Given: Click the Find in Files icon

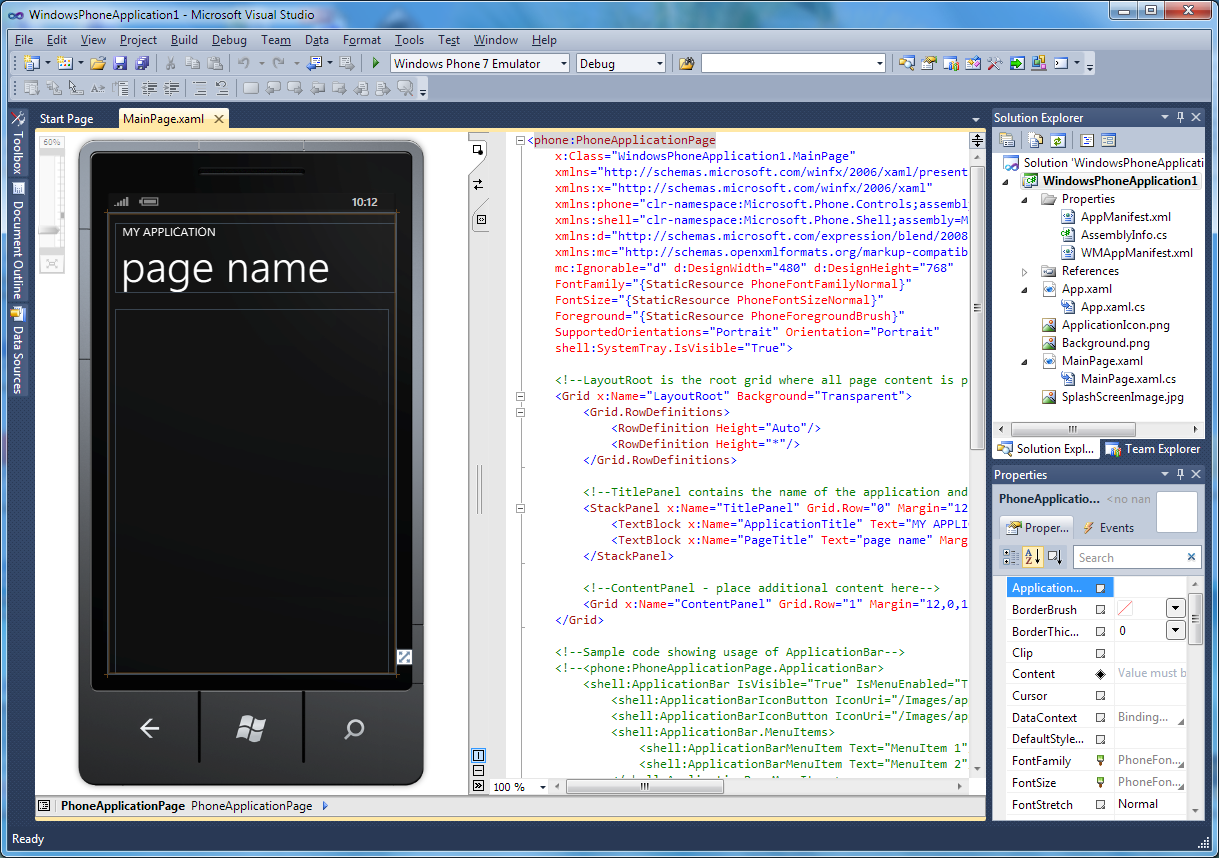Looking at the screenshot, I should coord(687,63).
